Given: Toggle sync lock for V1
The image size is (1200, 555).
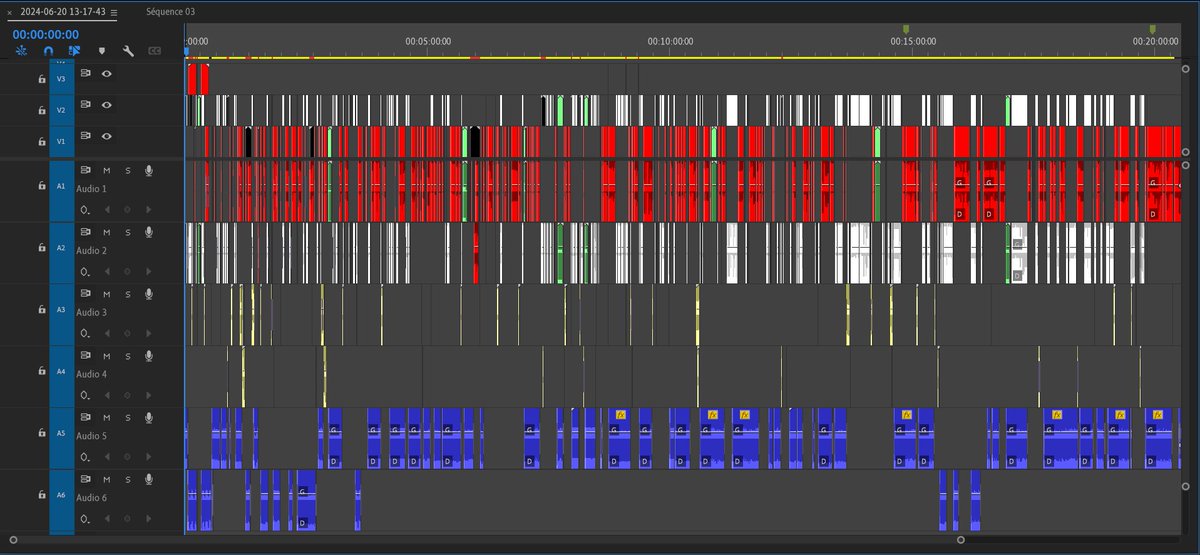Looking at the screenshot, I should point(86,136).
